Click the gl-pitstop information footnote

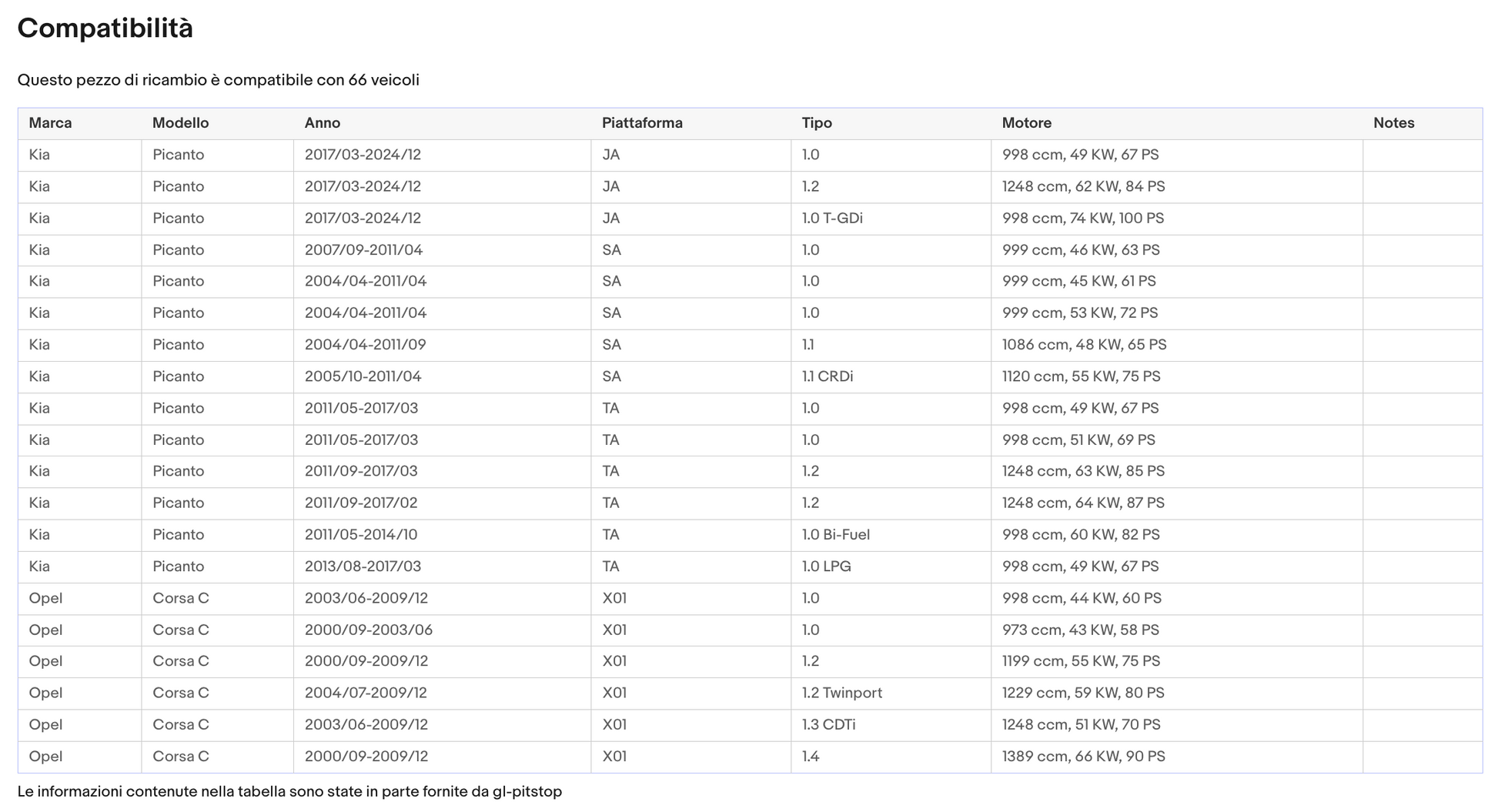tap(289, 792)
